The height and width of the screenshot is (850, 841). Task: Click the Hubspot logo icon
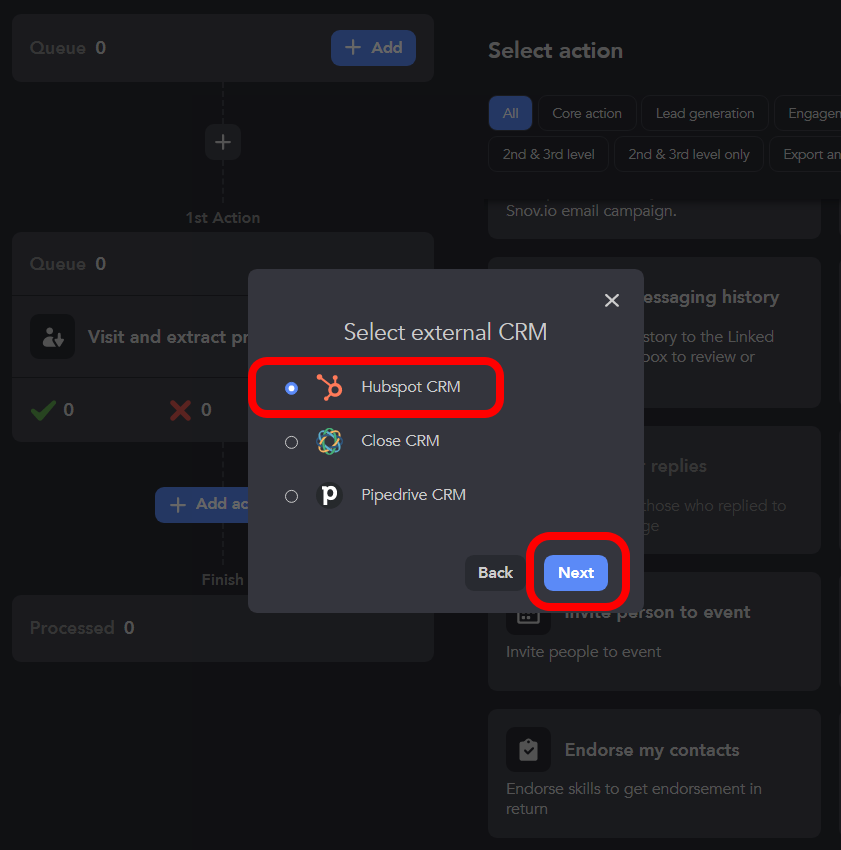pos(329,388)
